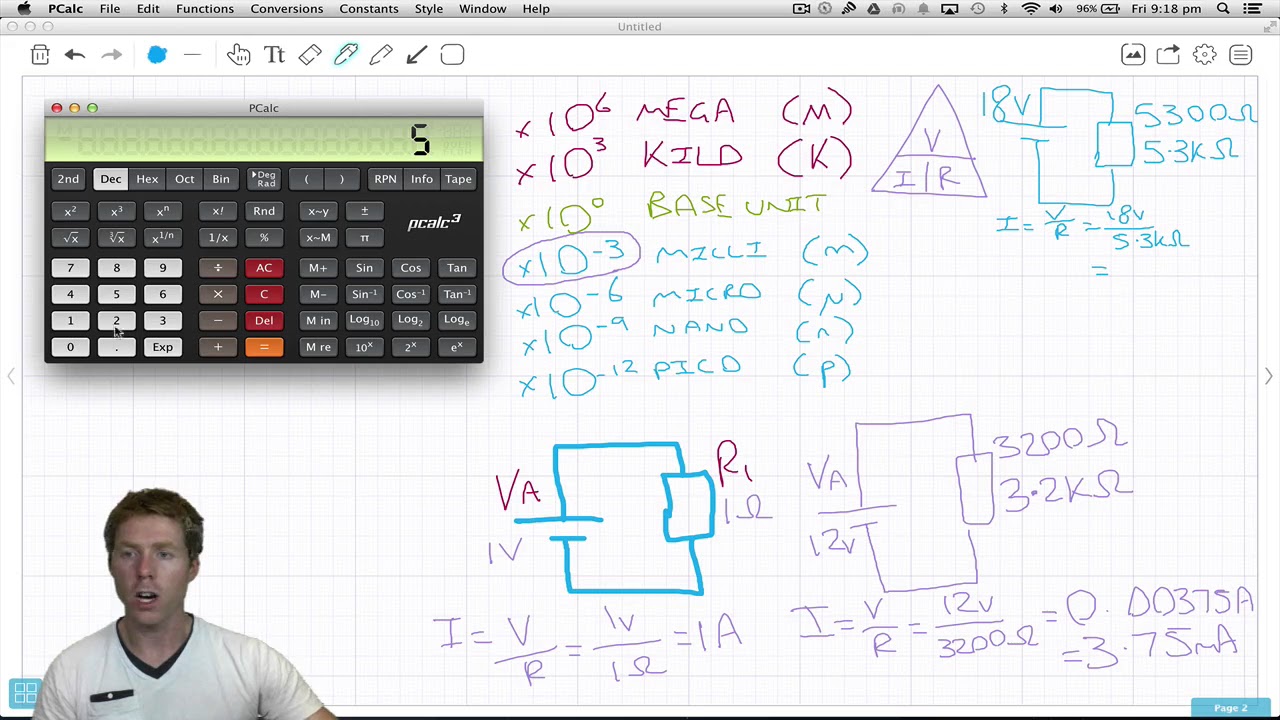Open the Edit menu
Image resolution: width=1280 pixels, height=720 pixels.
point(148,9)
